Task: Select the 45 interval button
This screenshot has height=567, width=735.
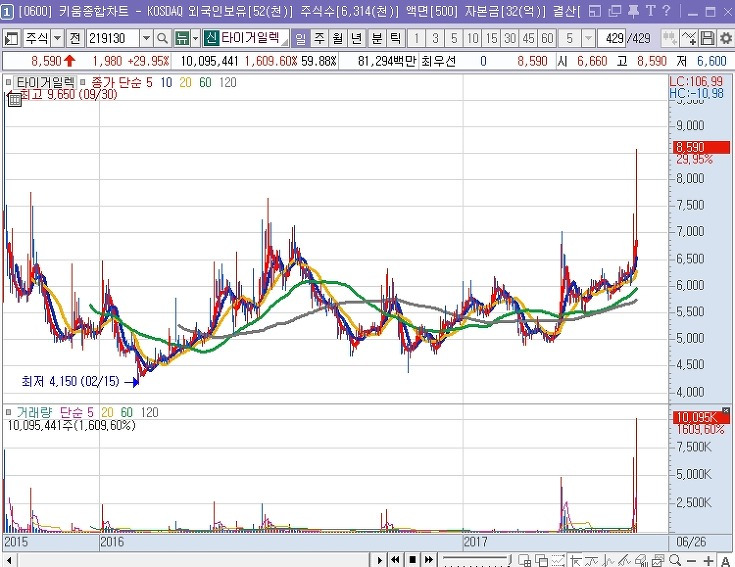Action: point(529,38)
